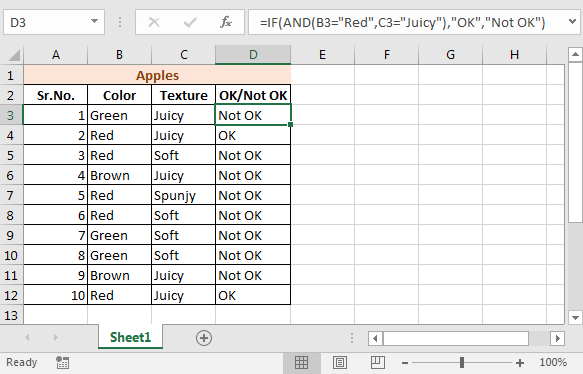The image size is (583, 374).
Task: Click horizontal scrollbar left arrow
Action: [x=375, y=338]
